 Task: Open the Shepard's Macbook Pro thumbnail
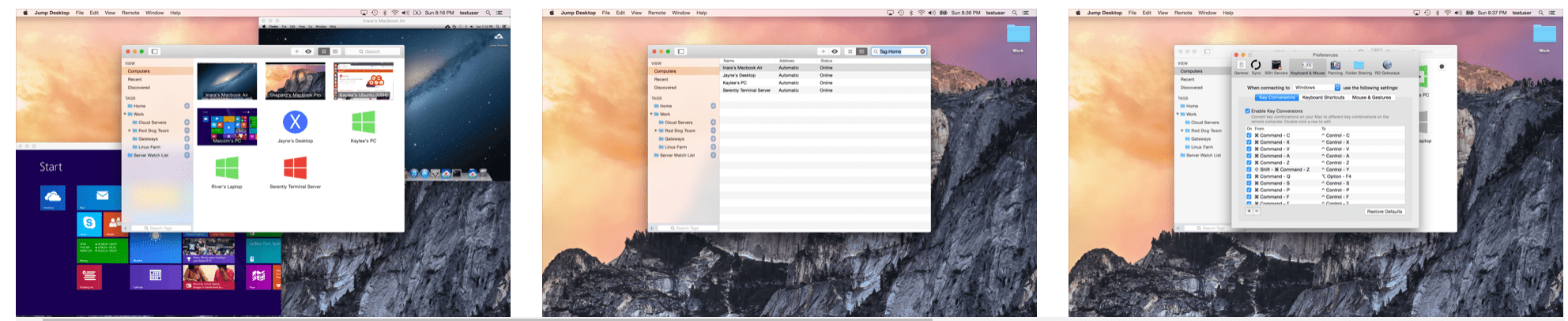[x=295, y=81]
